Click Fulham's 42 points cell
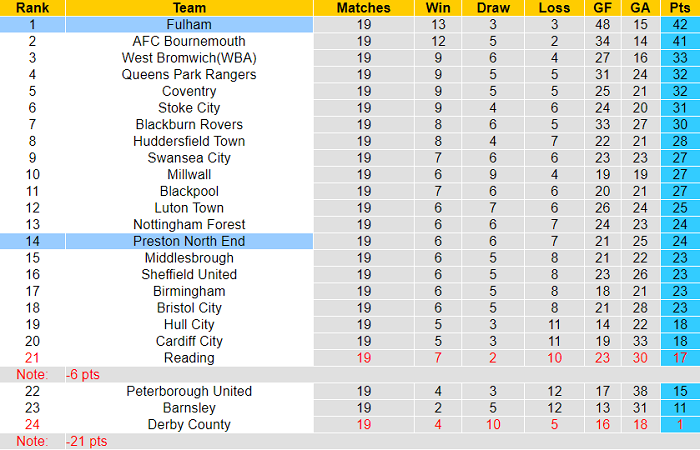 point(678,24)
